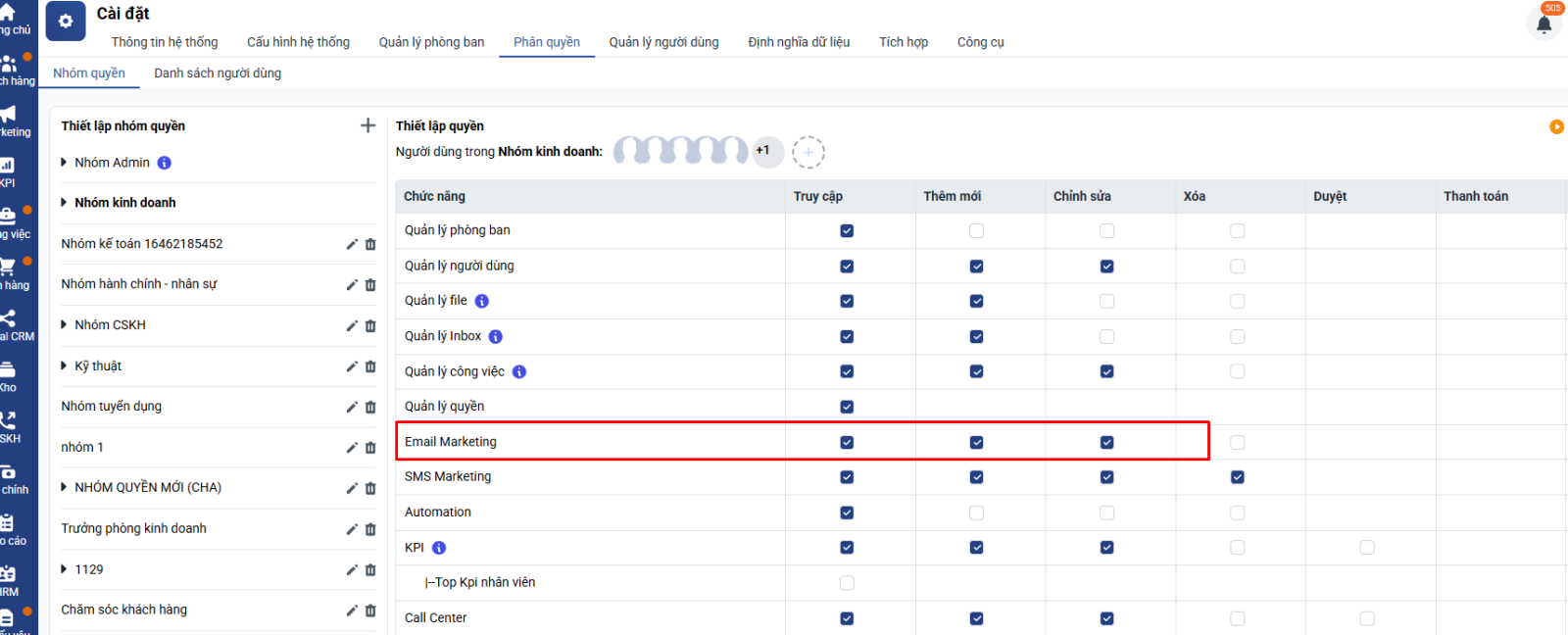Click info icon beside Quản lý Inbox
The image size is (1568, 635).
click(496, 336)
